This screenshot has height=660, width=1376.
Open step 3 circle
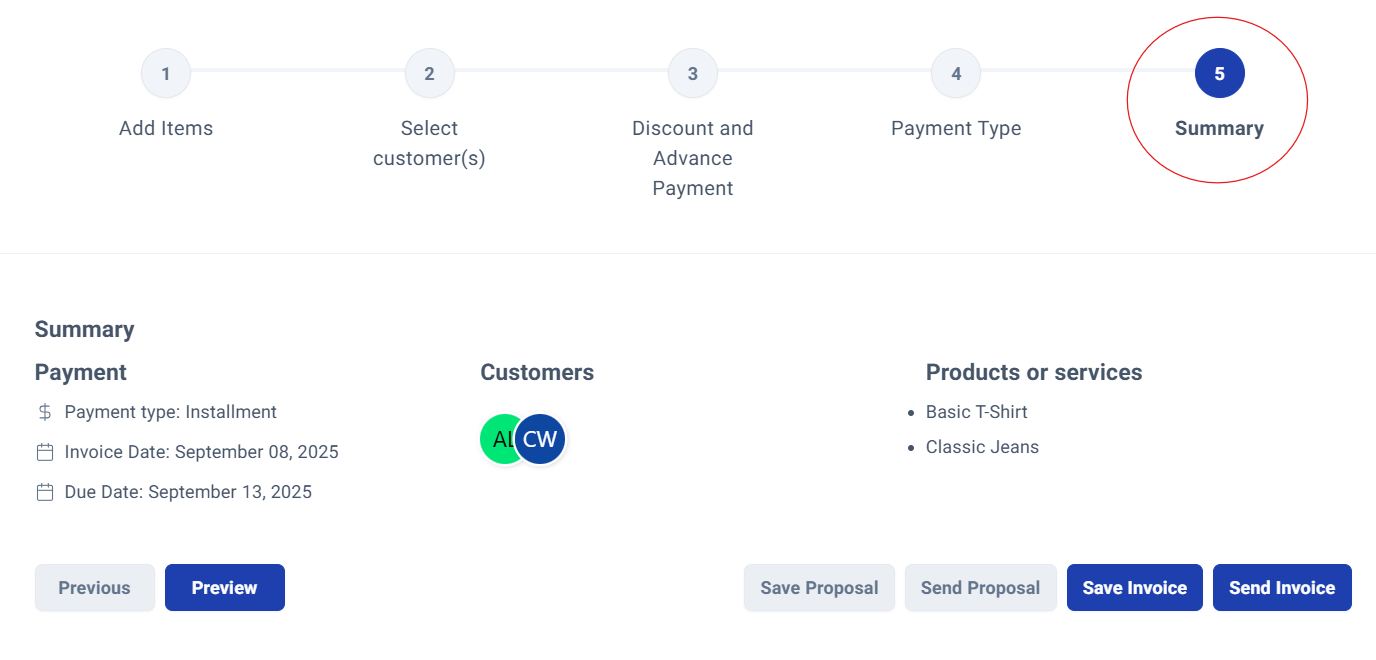tap(693, 74)
